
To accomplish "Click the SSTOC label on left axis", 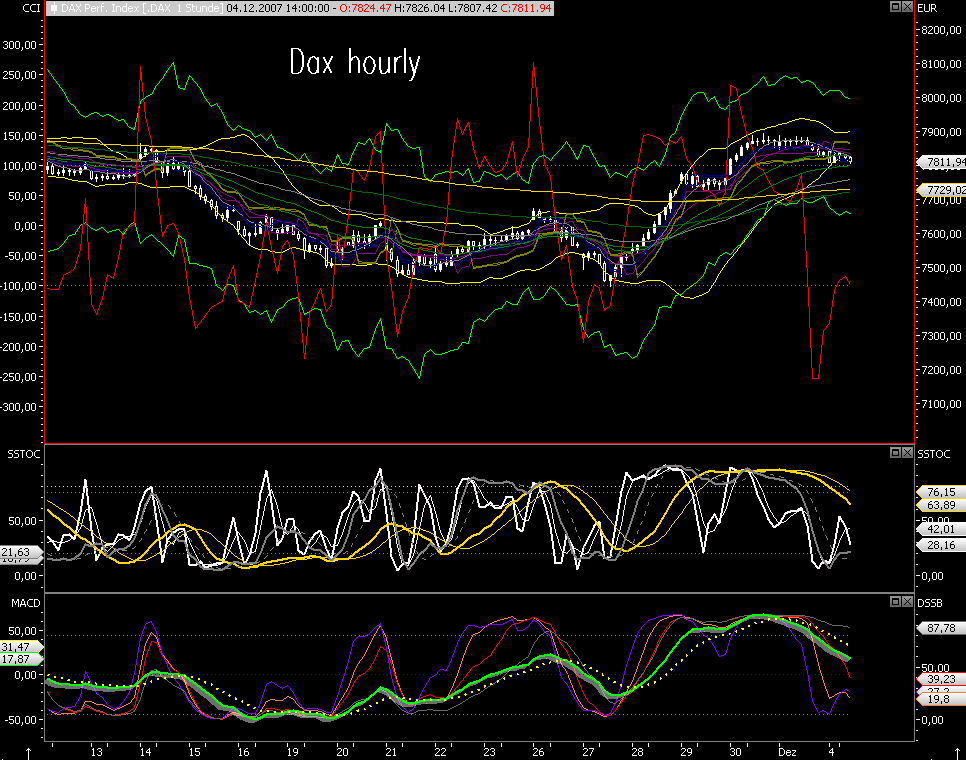I will coord(23,454).
